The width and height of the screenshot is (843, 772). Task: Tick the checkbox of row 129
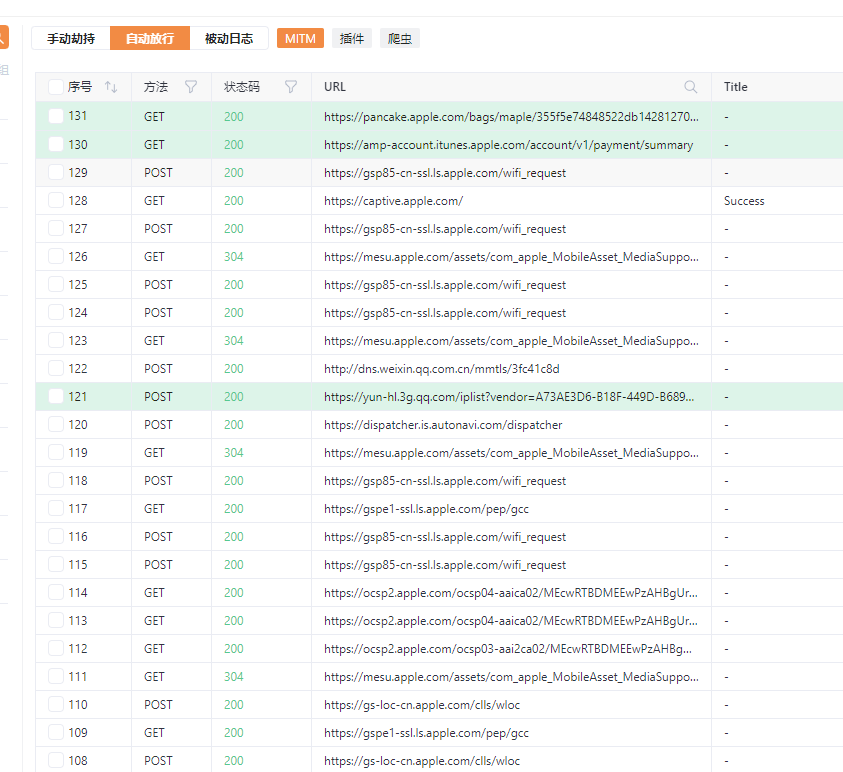coord(56,172)
